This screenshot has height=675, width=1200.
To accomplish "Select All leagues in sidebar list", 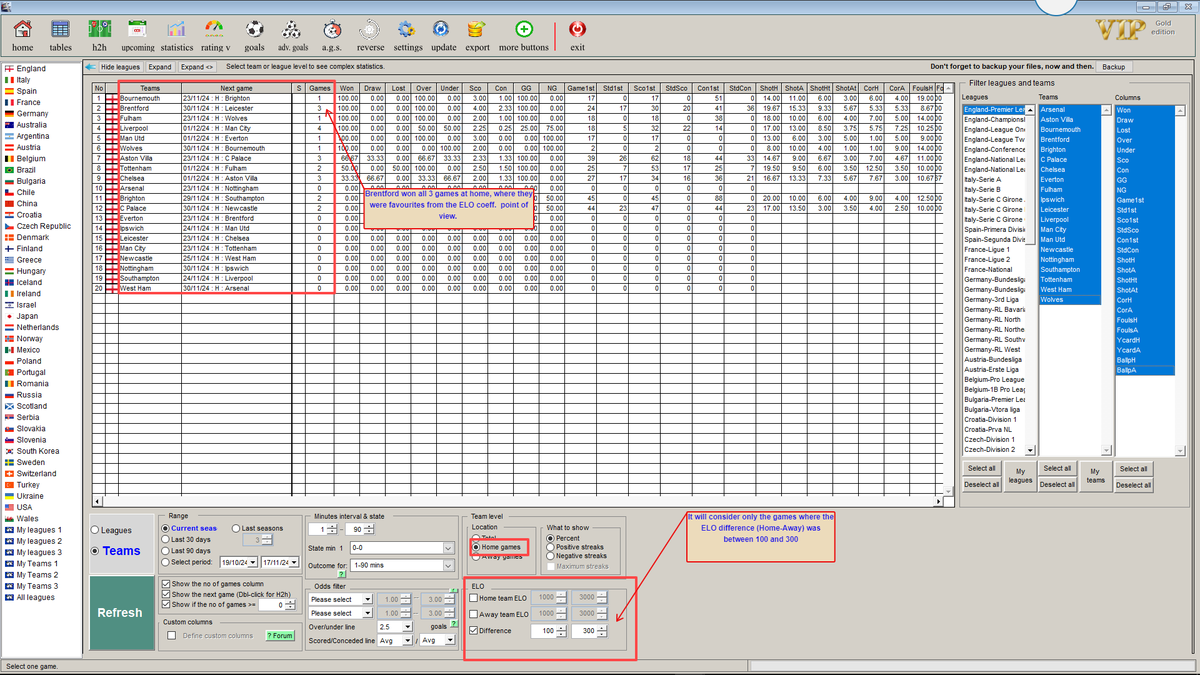I will [x=29, y=597].
